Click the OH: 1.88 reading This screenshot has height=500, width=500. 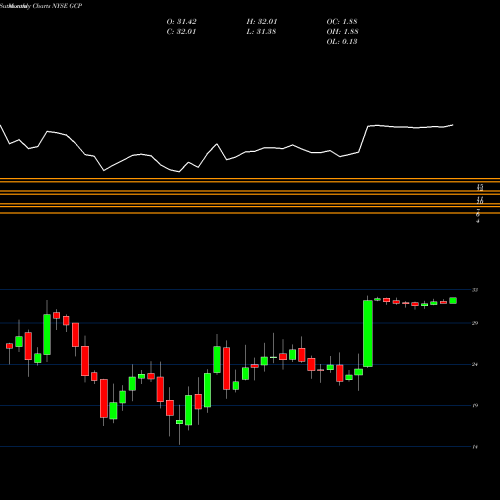coord(342,32)
